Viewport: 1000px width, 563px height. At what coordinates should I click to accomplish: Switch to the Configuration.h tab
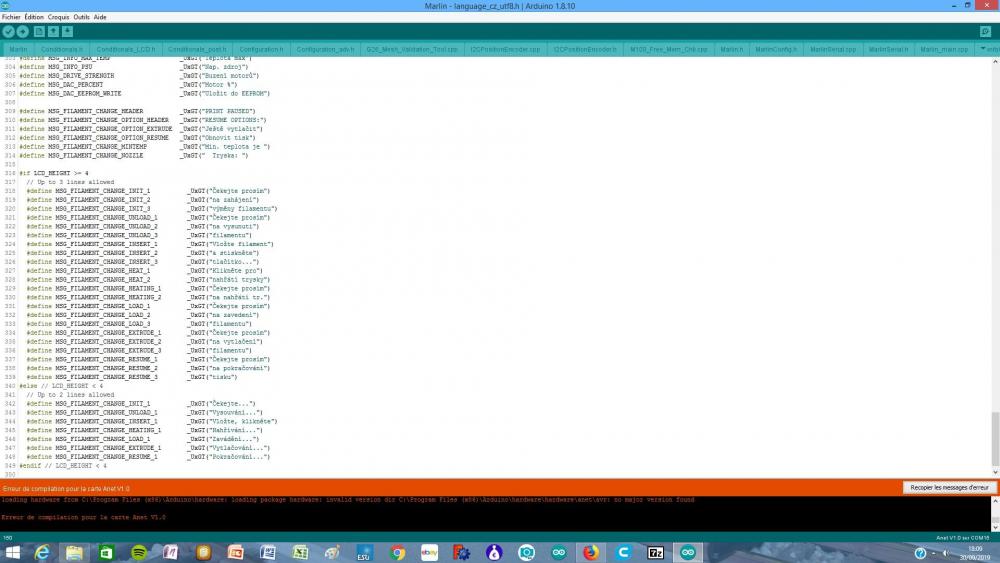pyautogui.click(x=261, y=49)
